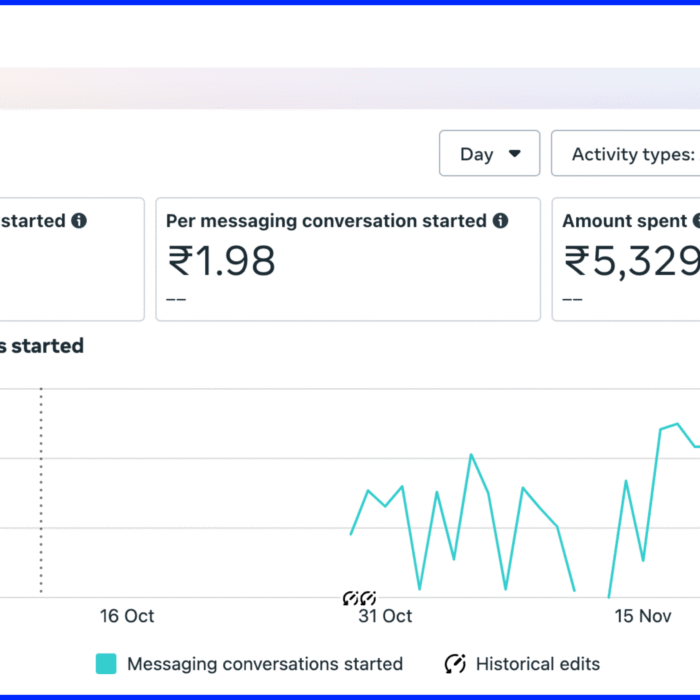The image size is (700, 700).
Task: Click info icon beside Per messaging conversation started
Action: [500, 221]
